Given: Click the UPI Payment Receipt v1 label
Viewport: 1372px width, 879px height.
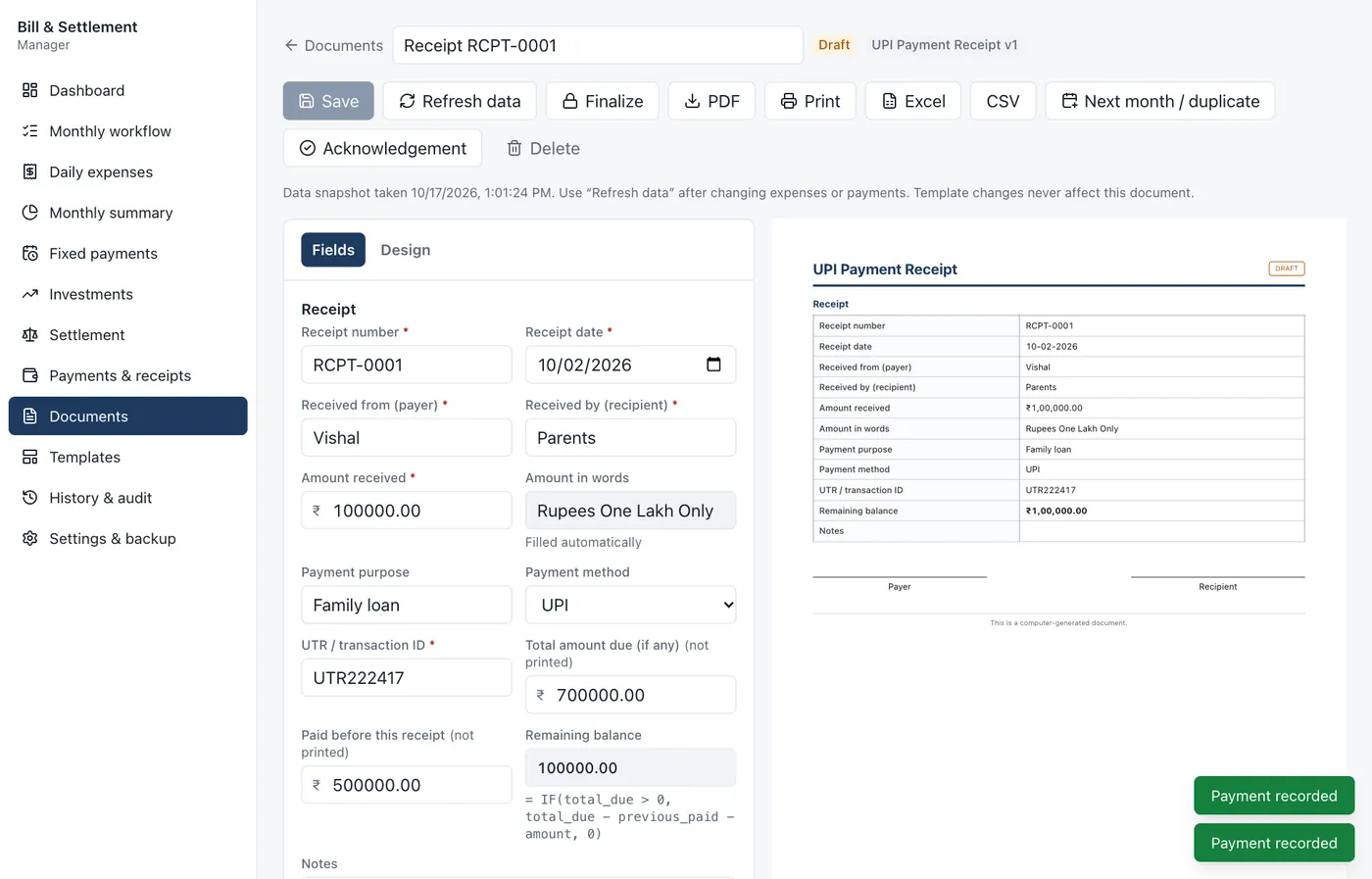Looking at the screenshot, I should tap(945, 45).
